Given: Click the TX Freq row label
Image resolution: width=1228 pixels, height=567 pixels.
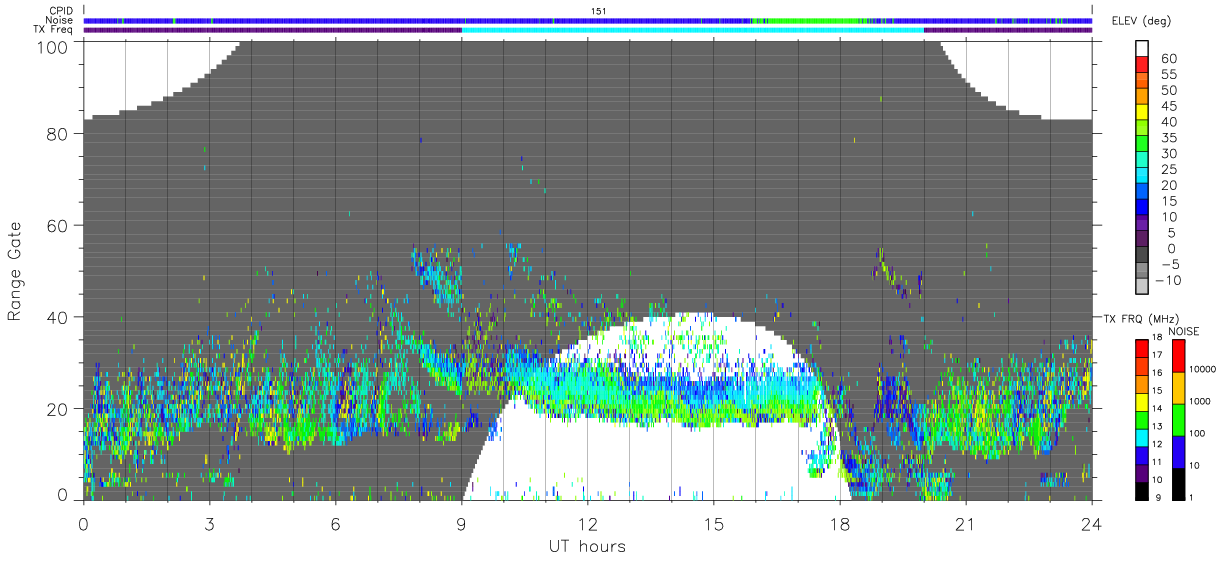Looking at the screenshot, I should tap(53, 29).
